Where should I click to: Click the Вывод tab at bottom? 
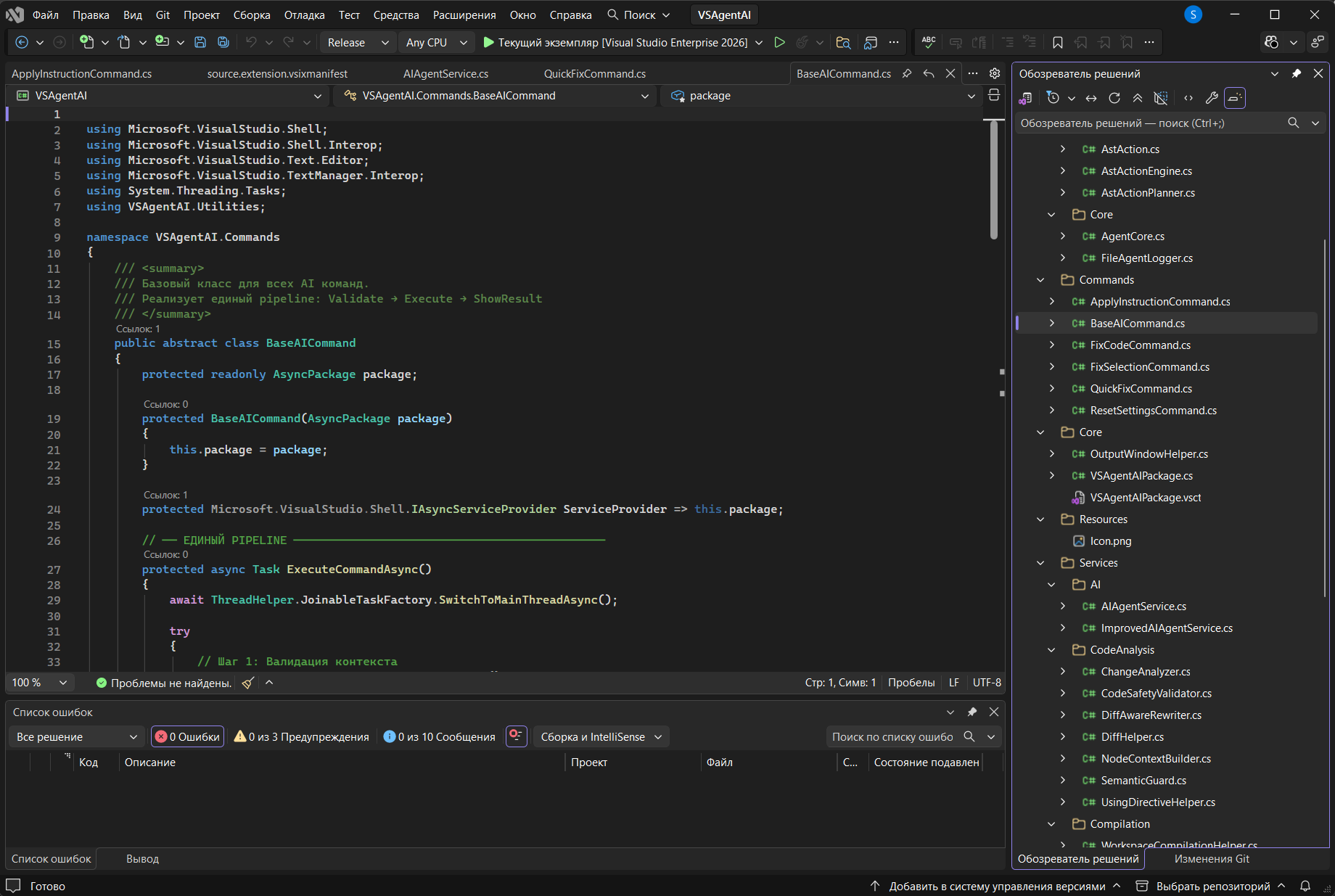pos(142,859)
